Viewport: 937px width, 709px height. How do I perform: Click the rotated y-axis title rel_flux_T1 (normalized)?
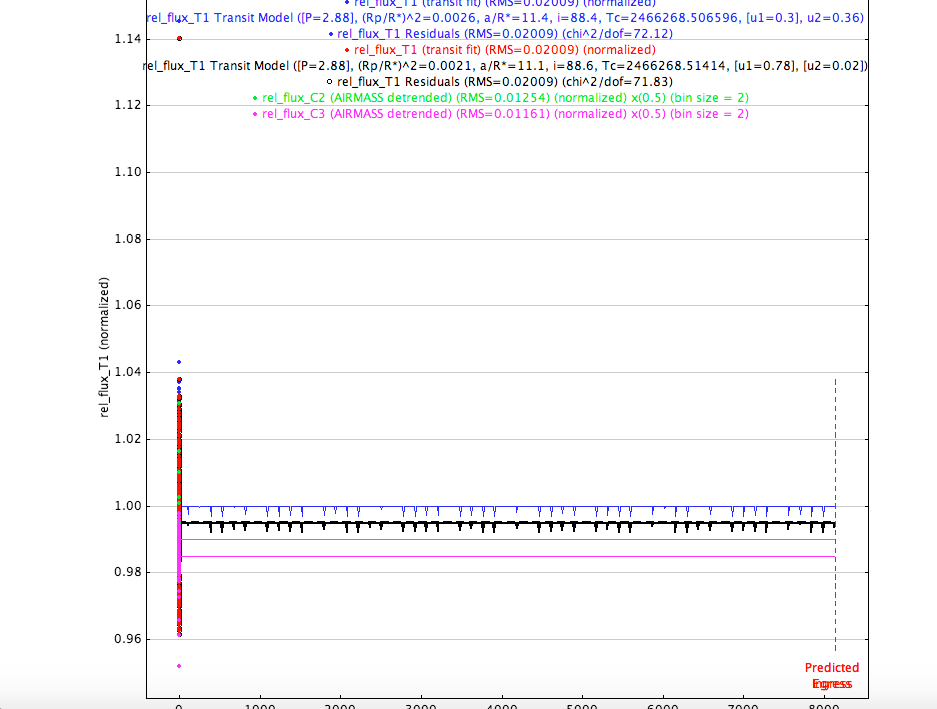coord(105,348)
